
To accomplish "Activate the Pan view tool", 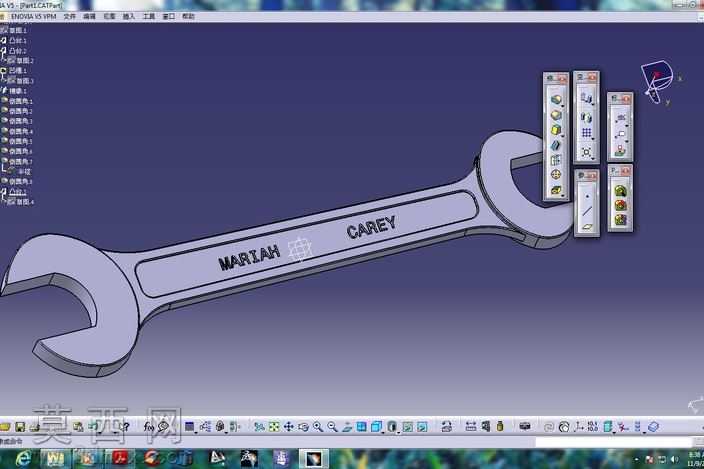I will [288, 426].
